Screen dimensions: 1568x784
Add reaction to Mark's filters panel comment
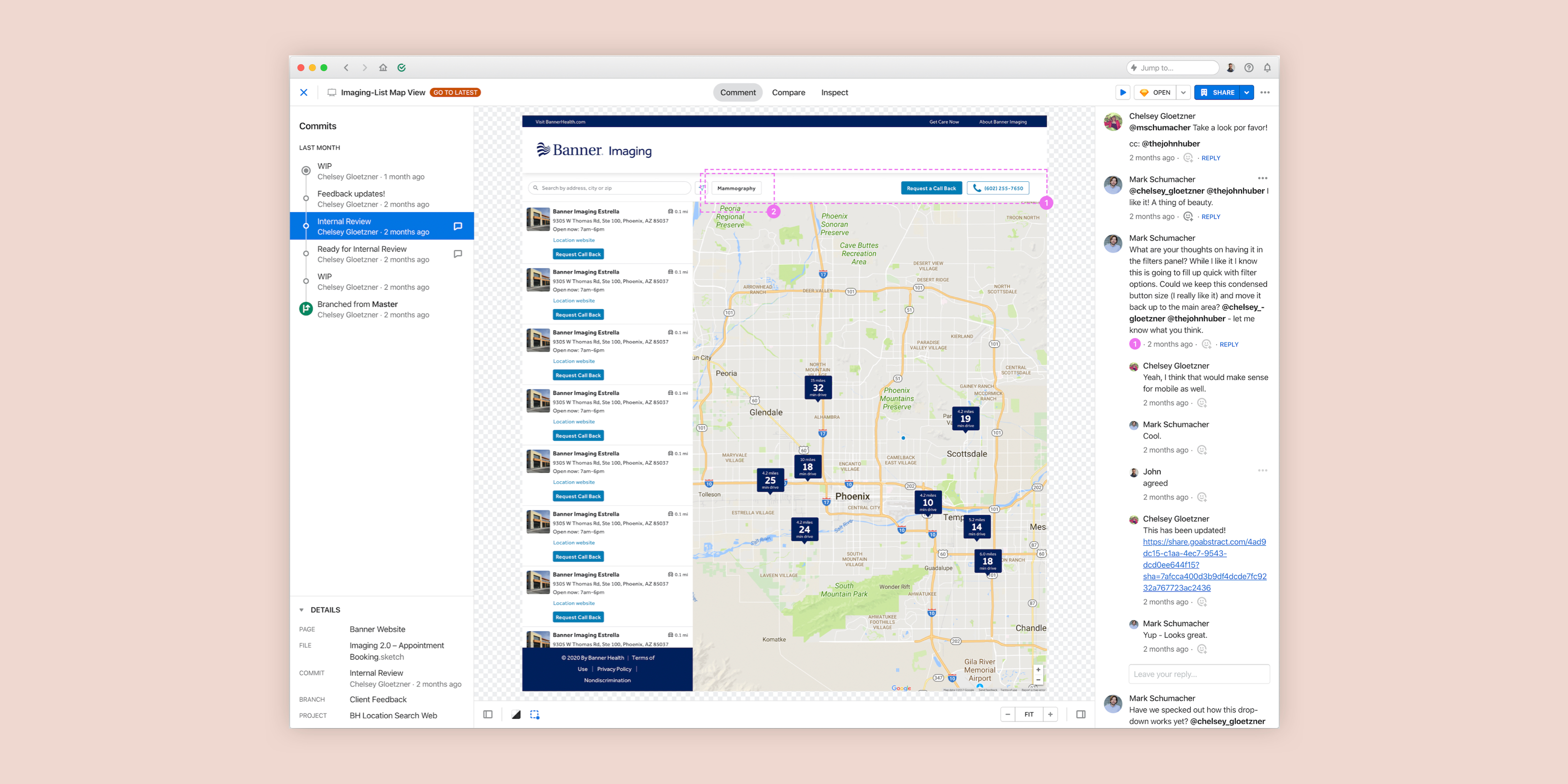1206,344
